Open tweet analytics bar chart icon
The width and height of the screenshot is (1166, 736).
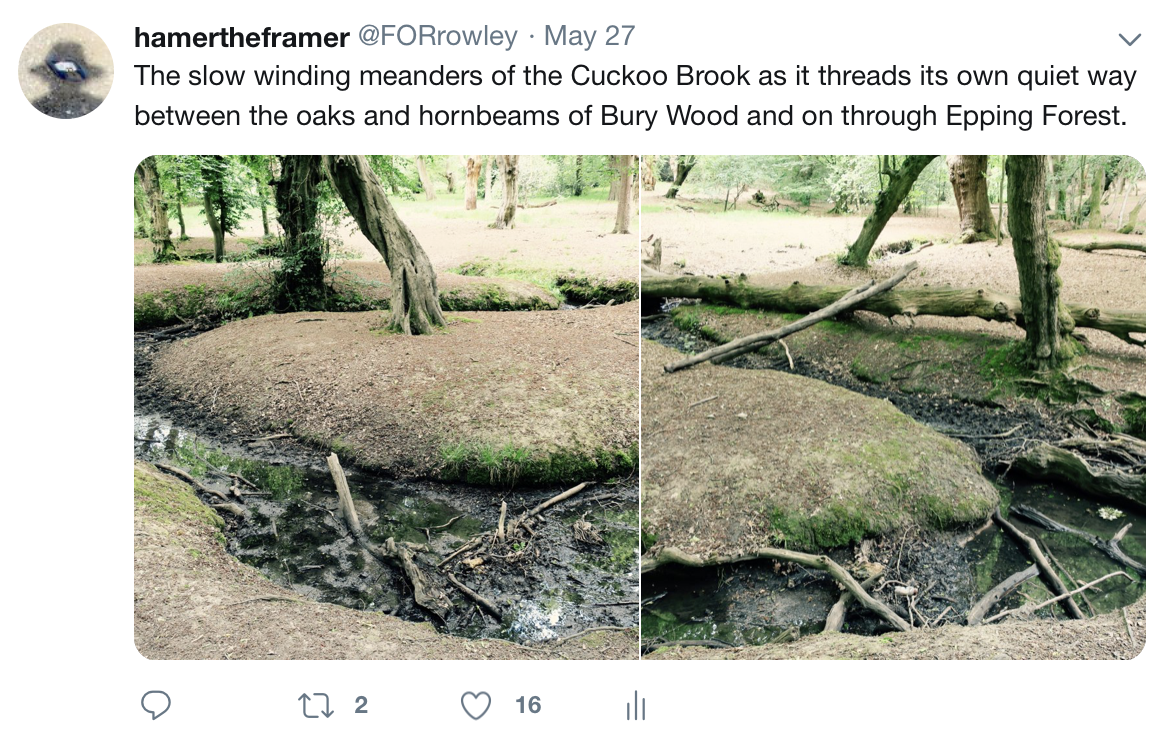636,706
